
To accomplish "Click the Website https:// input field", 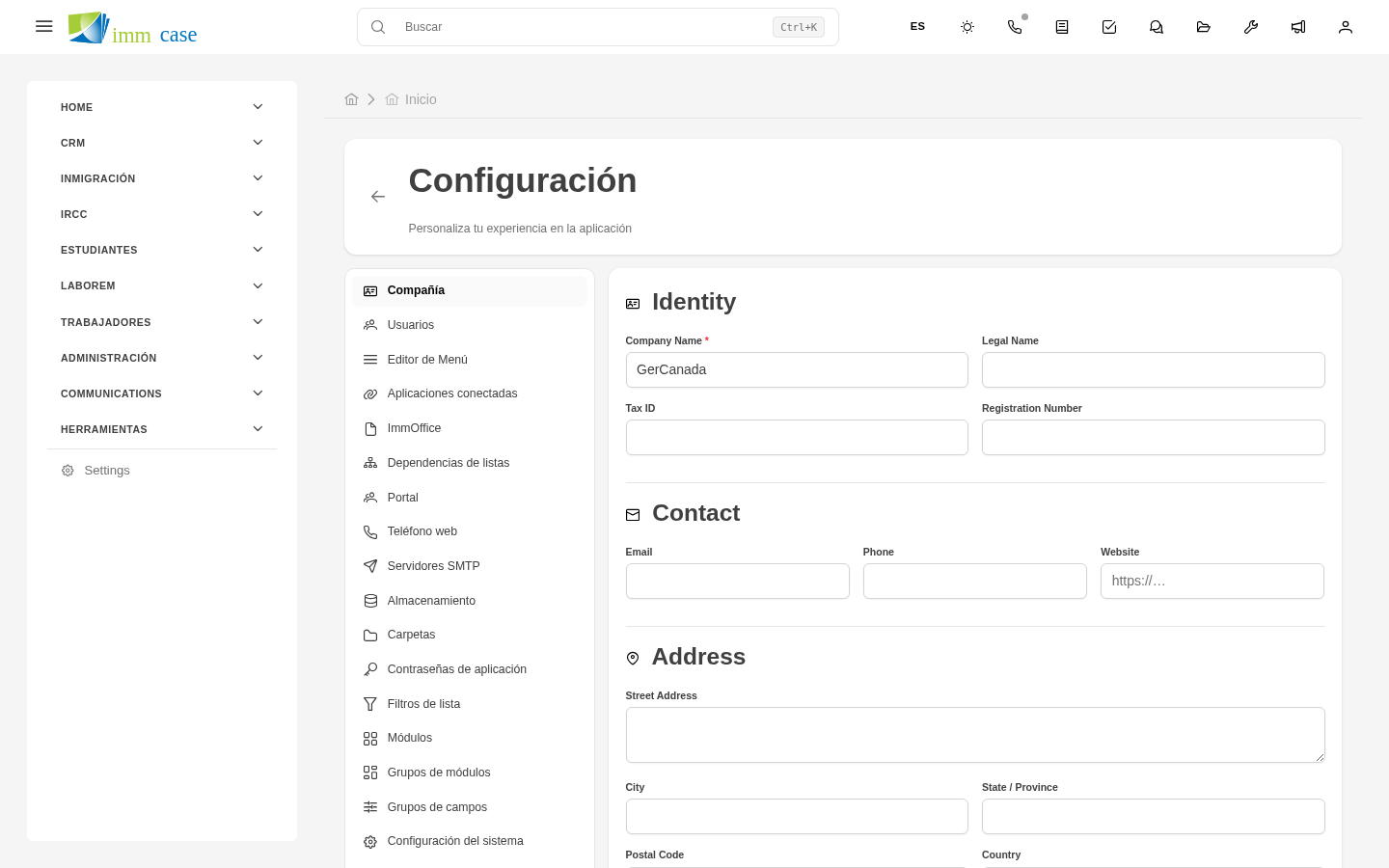I will coord(1212,581).
